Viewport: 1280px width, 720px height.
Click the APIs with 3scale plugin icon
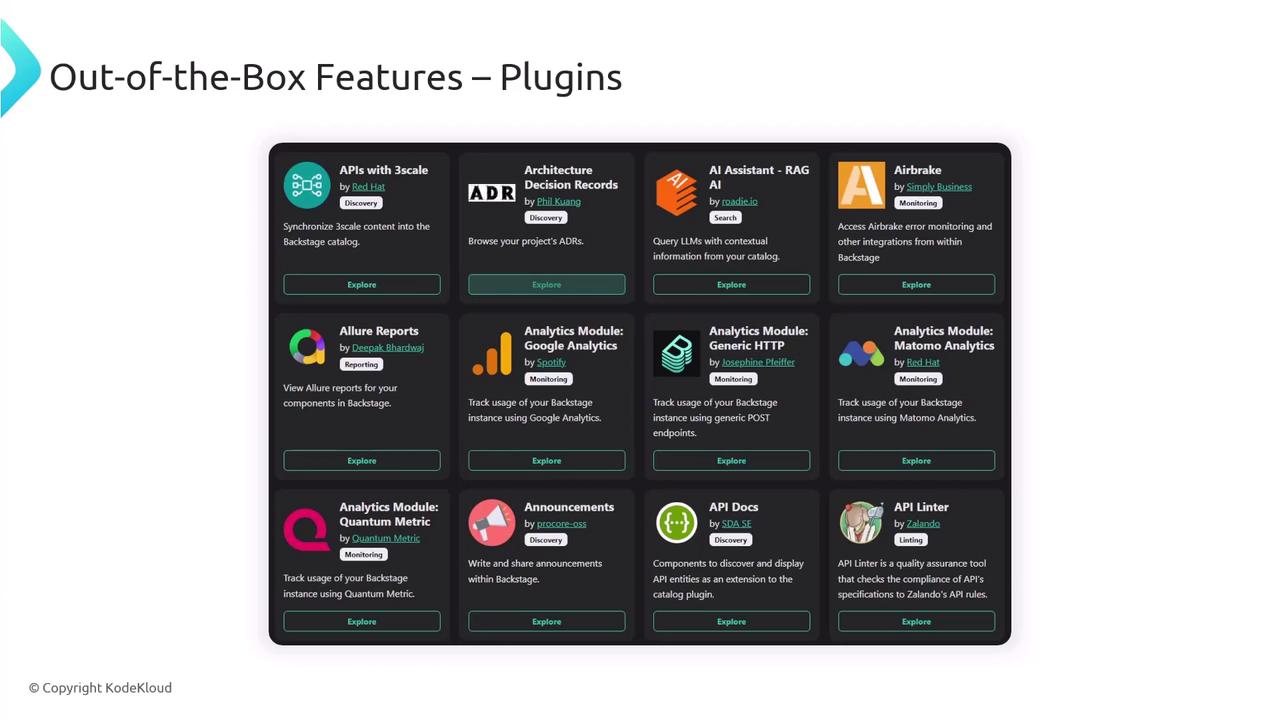307,185
